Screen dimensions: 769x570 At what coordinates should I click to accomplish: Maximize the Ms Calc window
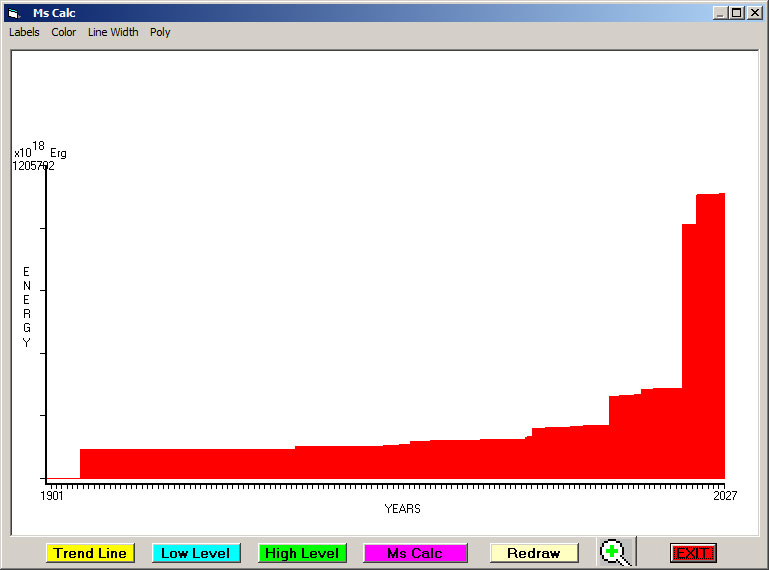(x=736, y=13)
